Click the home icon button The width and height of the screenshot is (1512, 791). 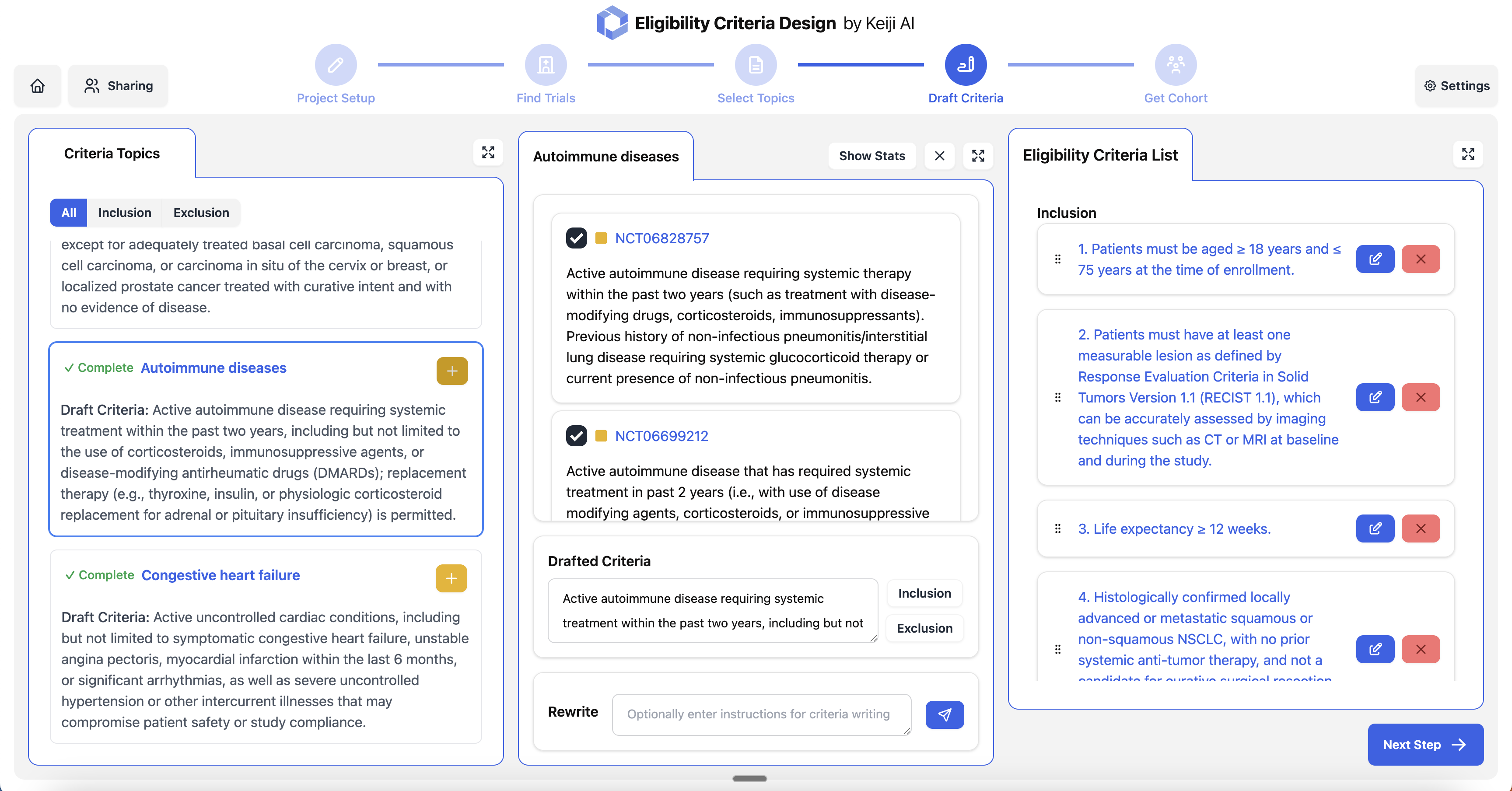(38, 86)
